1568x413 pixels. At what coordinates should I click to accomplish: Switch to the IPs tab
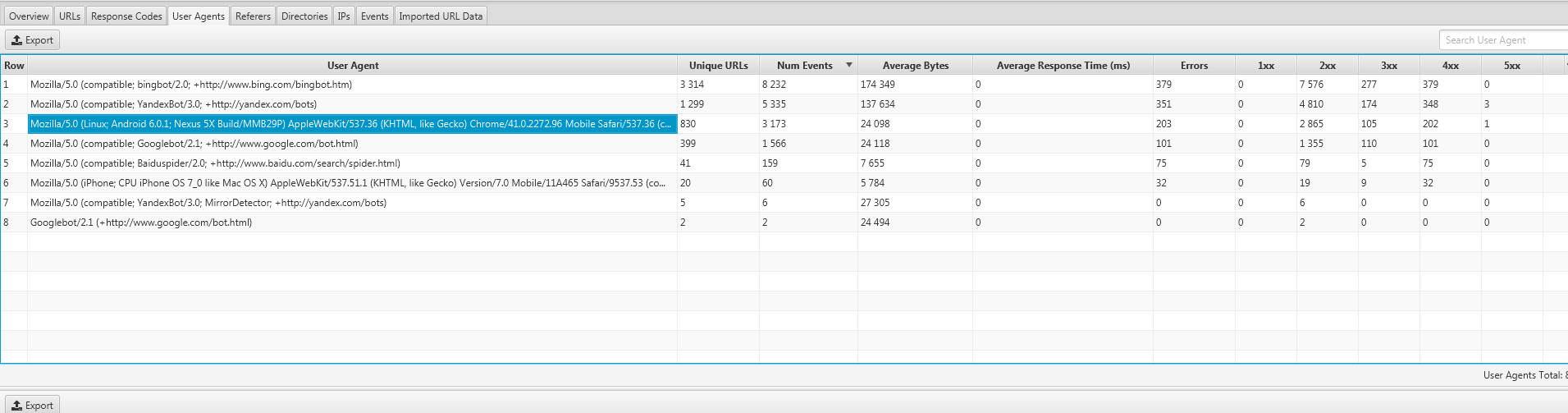(344, 16)
